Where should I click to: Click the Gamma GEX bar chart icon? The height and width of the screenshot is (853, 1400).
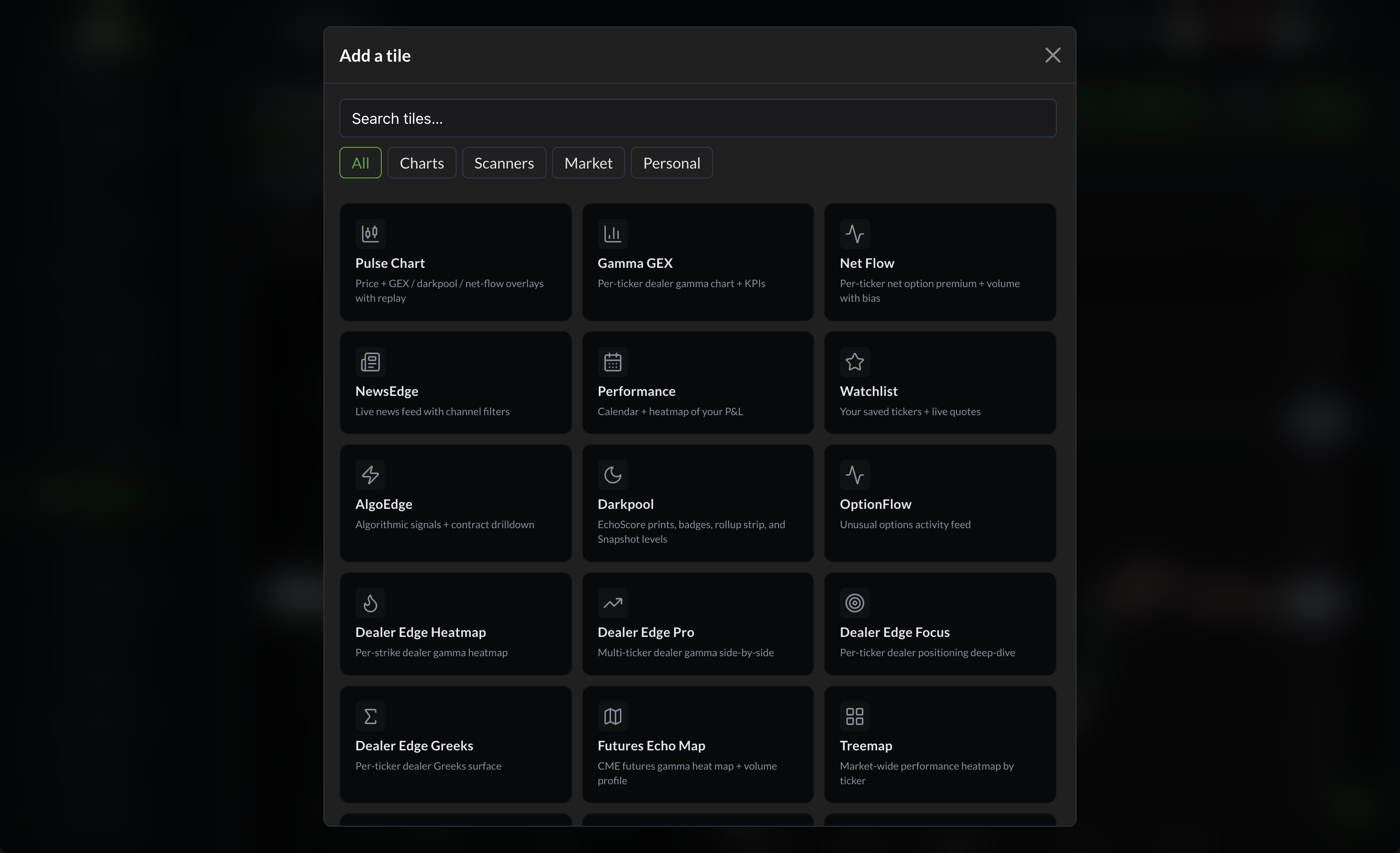(x=612, y=233)
